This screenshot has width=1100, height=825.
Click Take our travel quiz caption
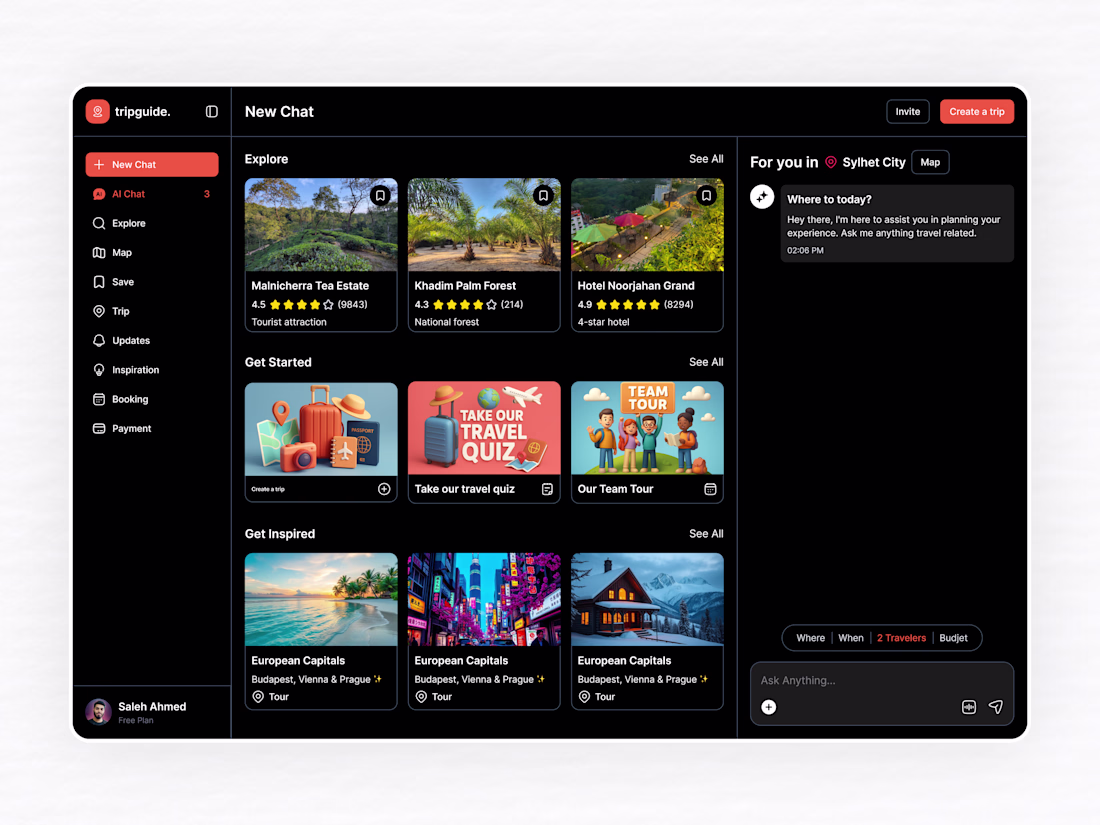tap(464, 489)
